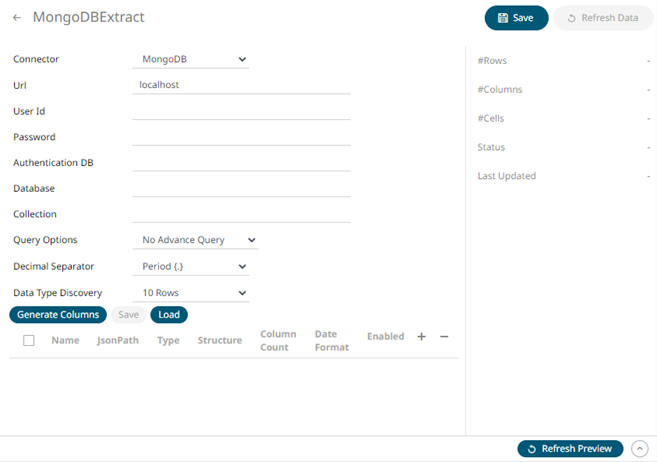
Task: Click the Database input field
Action: pyautogui.click(x=241, y=189)
